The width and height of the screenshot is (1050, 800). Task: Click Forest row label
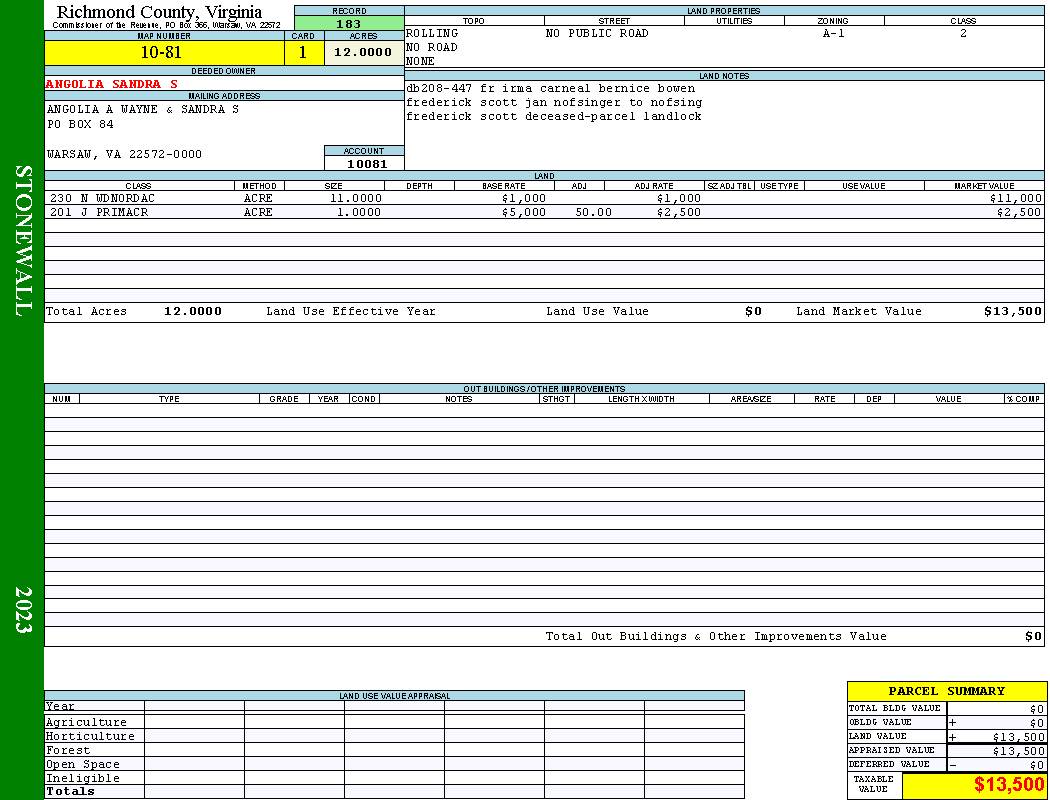[68, 750]
